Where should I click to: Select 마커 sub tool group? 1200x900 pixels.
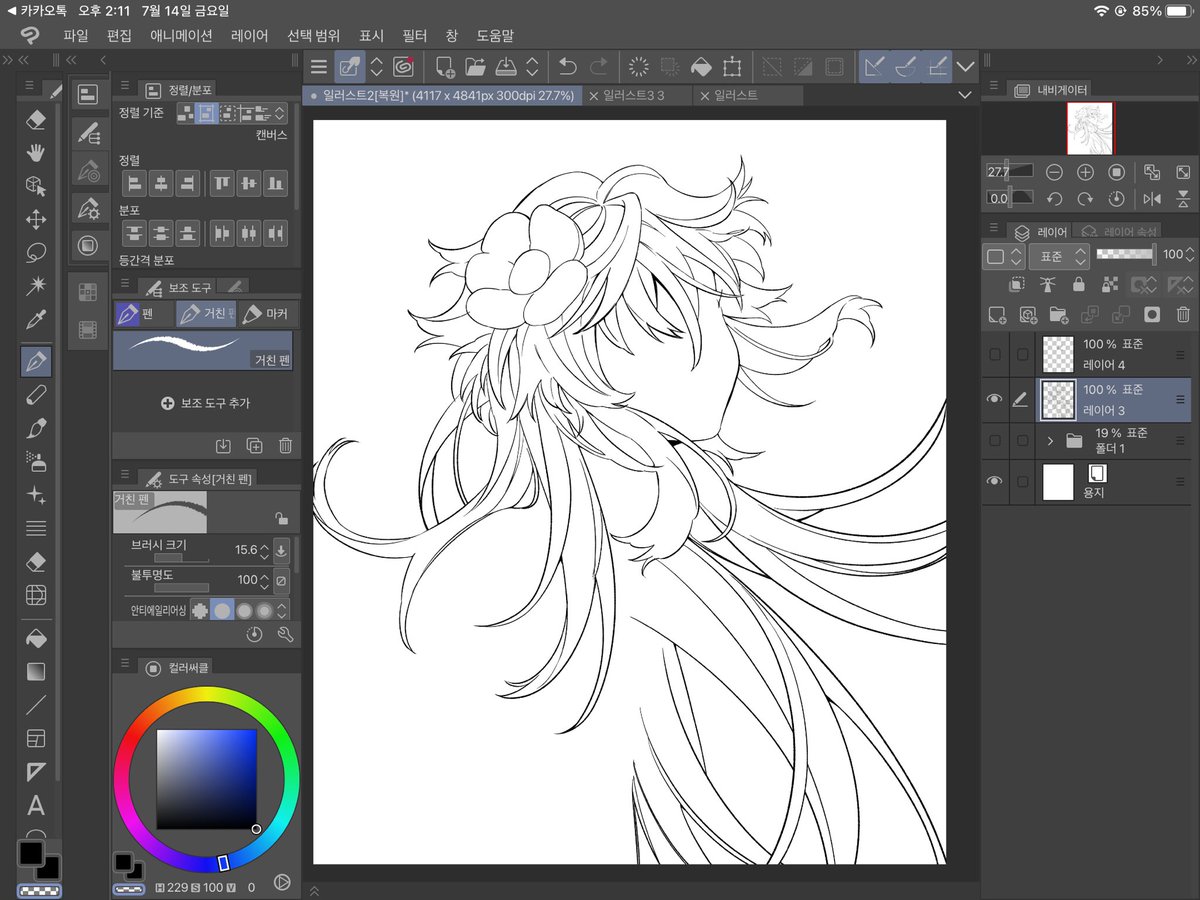(x=265, y=314)
